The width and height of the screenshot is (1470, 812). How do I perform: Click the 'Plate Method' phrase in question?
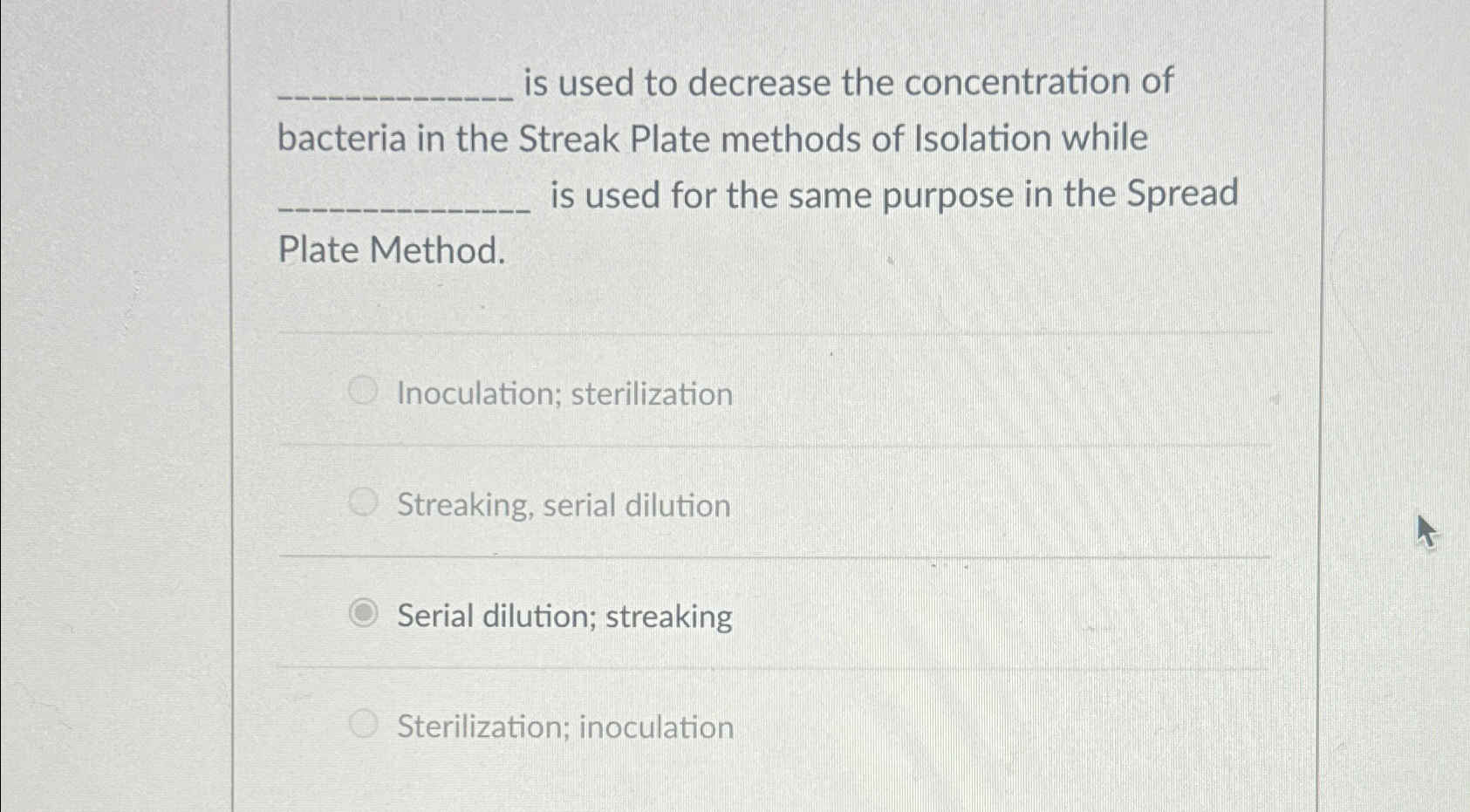(390, 249)
